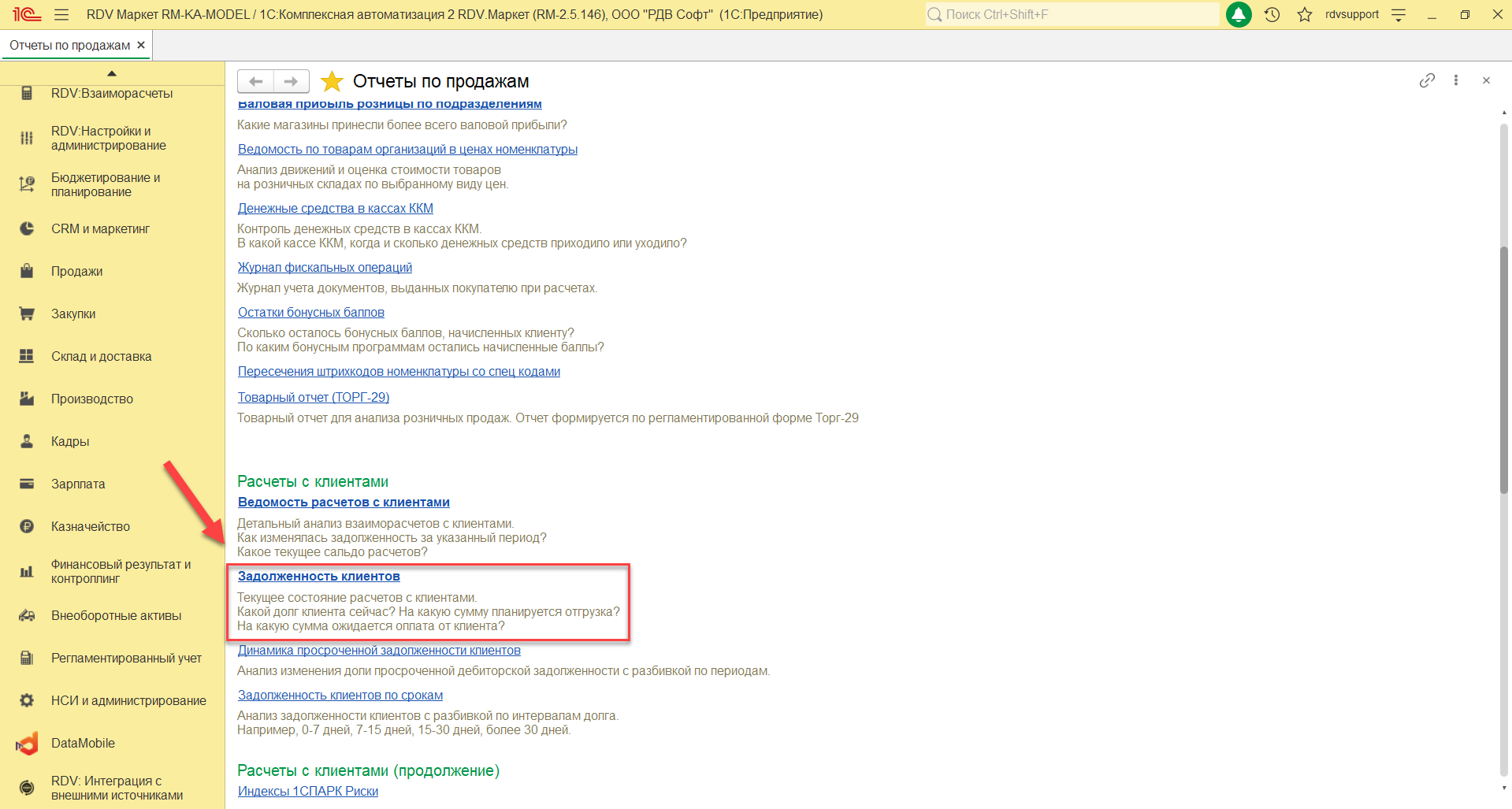Open Ведомость расчетов с клиентами link
Image resolution: width=1512 pixels, height=809 pixels.
point(344,502)
